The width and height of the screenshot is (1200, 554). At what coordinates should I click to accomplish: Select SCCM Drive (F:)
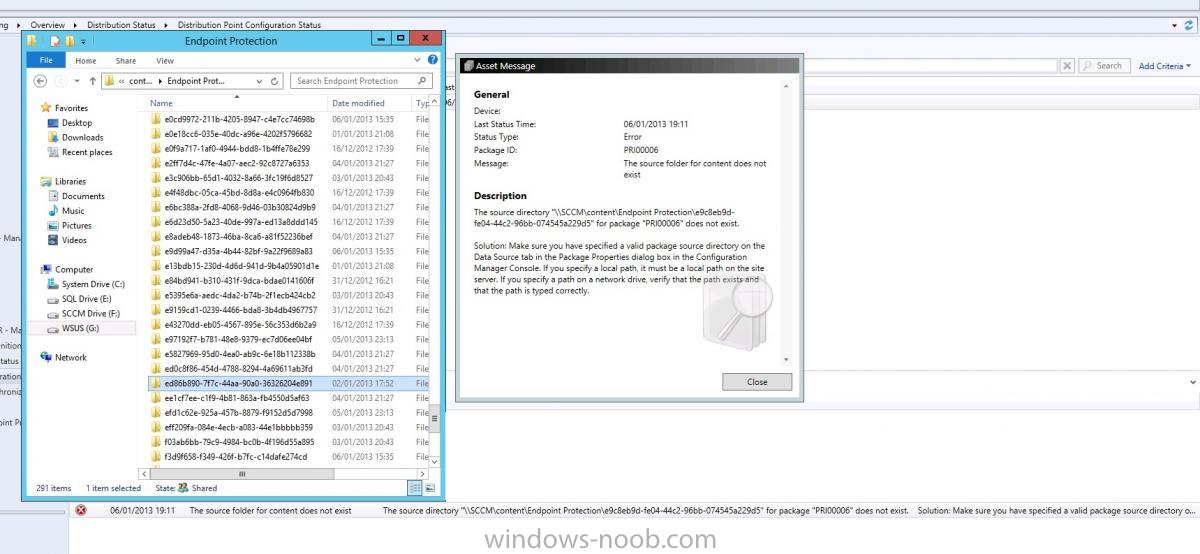(x=90, y=313)
